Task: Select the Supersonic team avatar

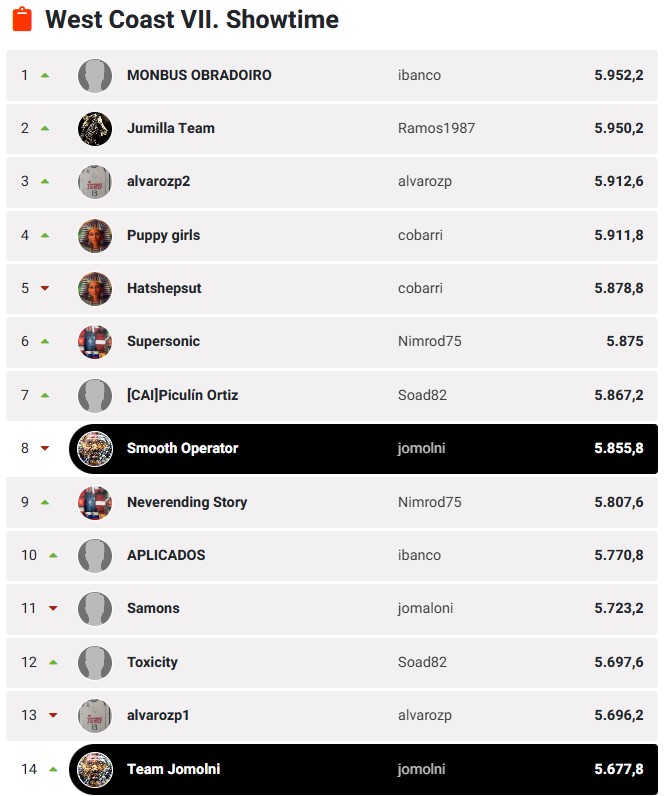Action: click(x=95, y=342)
